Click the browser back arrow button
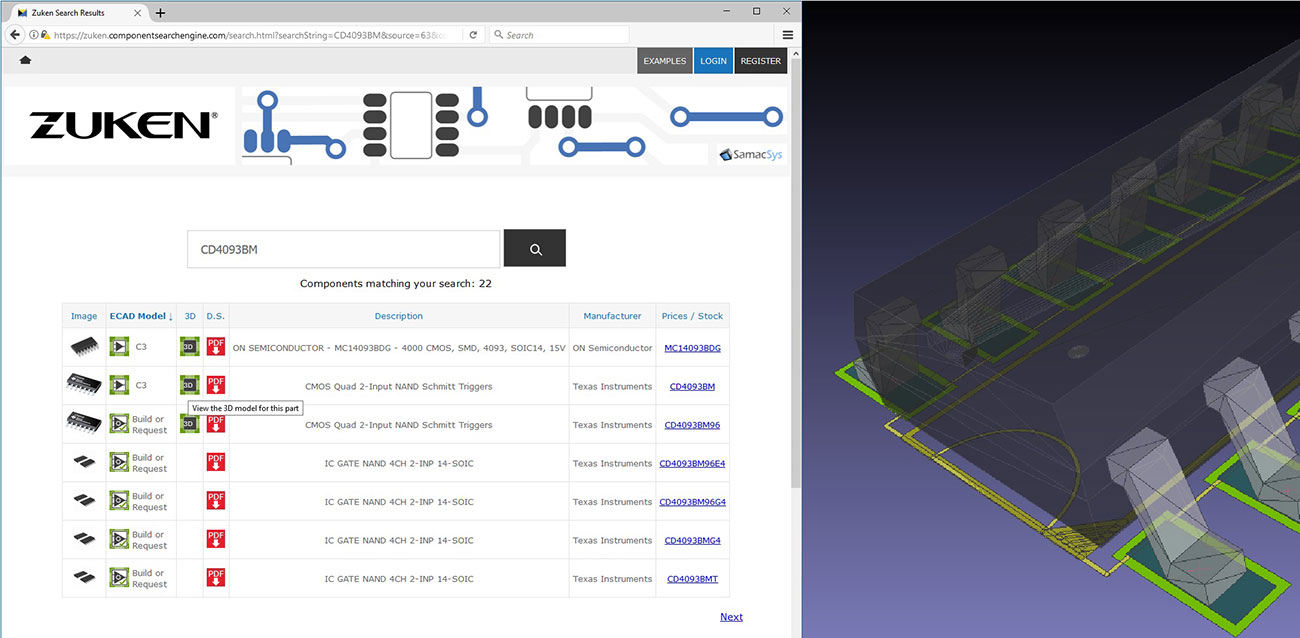 pyautogui.click(x=15, y=35)
